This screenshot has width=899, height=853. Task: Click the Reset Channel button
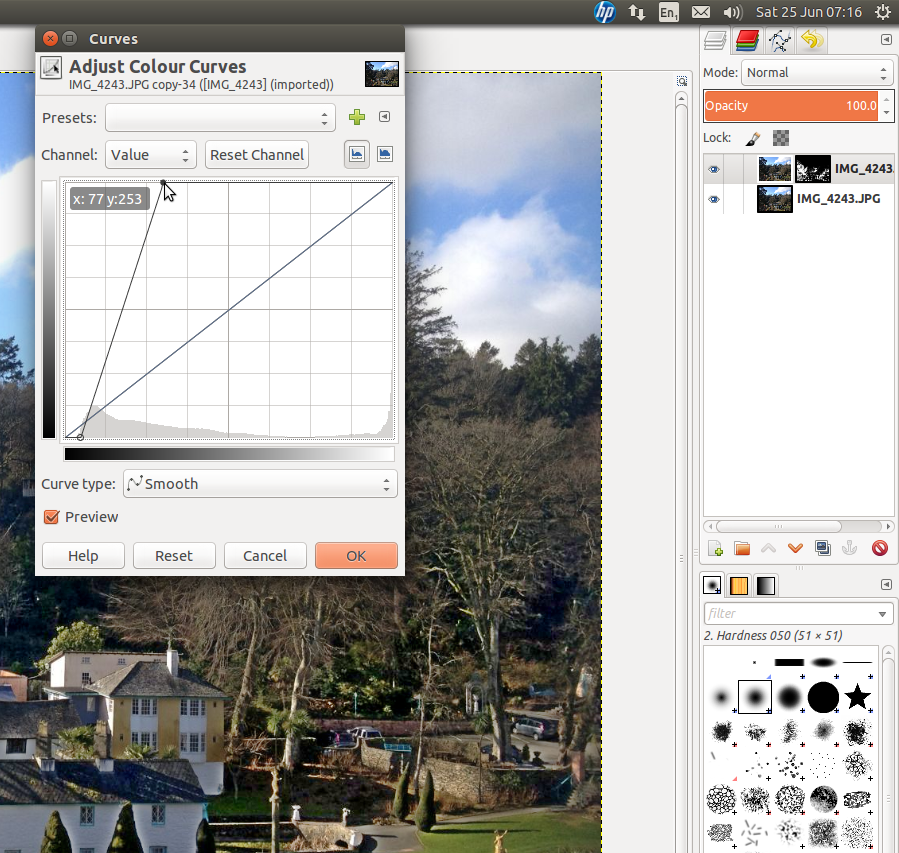(257, 155)
